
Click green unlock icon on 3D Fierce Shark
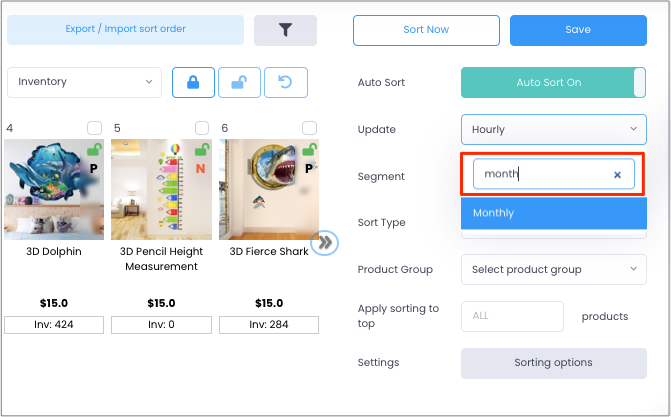(x=310, y=149)
